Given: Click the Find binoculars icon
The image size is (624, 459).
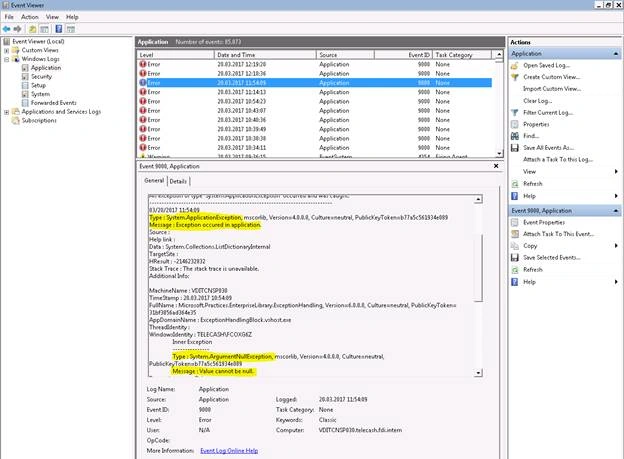Looking at the screenshot, I should pos(515,136).
